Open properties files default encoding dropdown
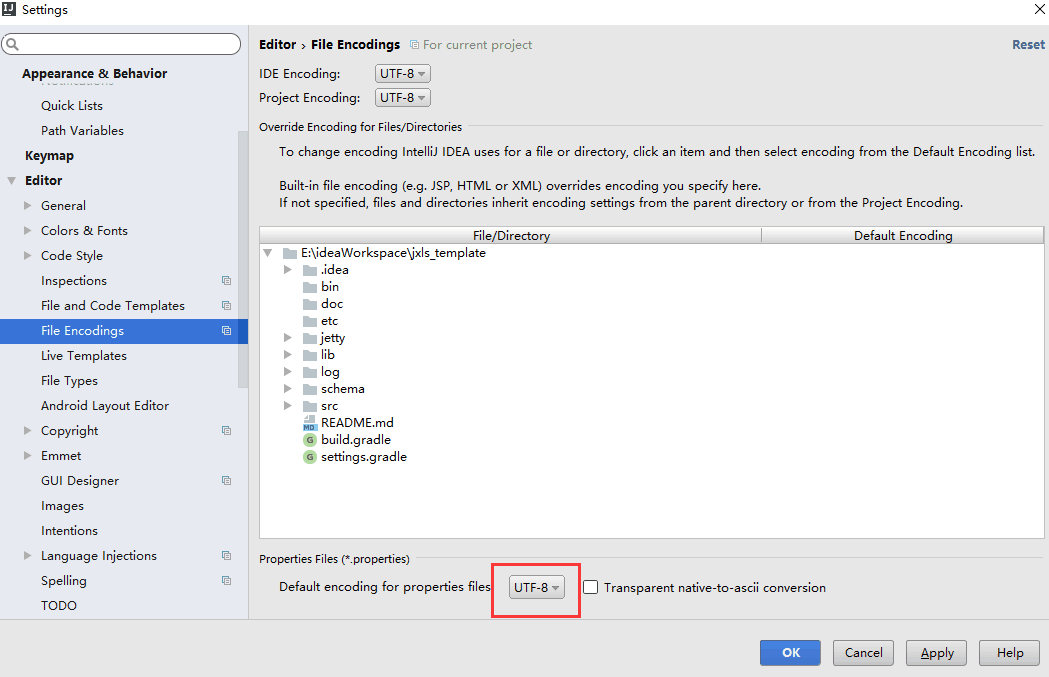The image size is (1049, 677). 537,587
